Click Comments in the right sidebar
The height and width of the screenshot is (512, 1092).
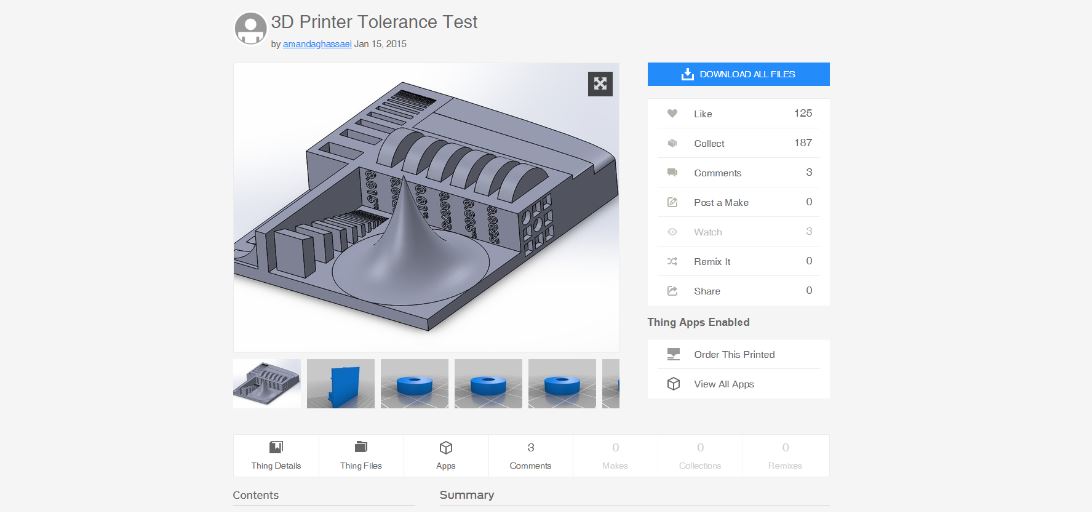click(717, 173)
